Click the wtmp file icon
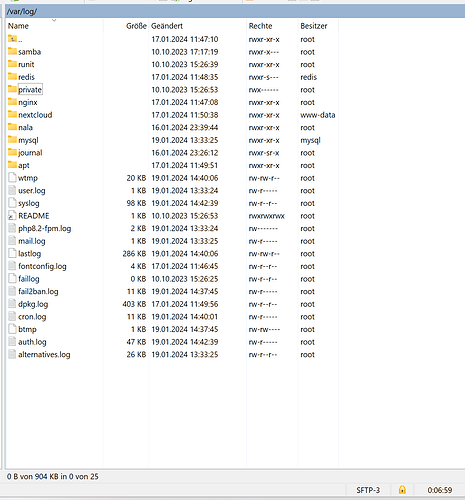This screenshot has width=465, height=500. 12,178
